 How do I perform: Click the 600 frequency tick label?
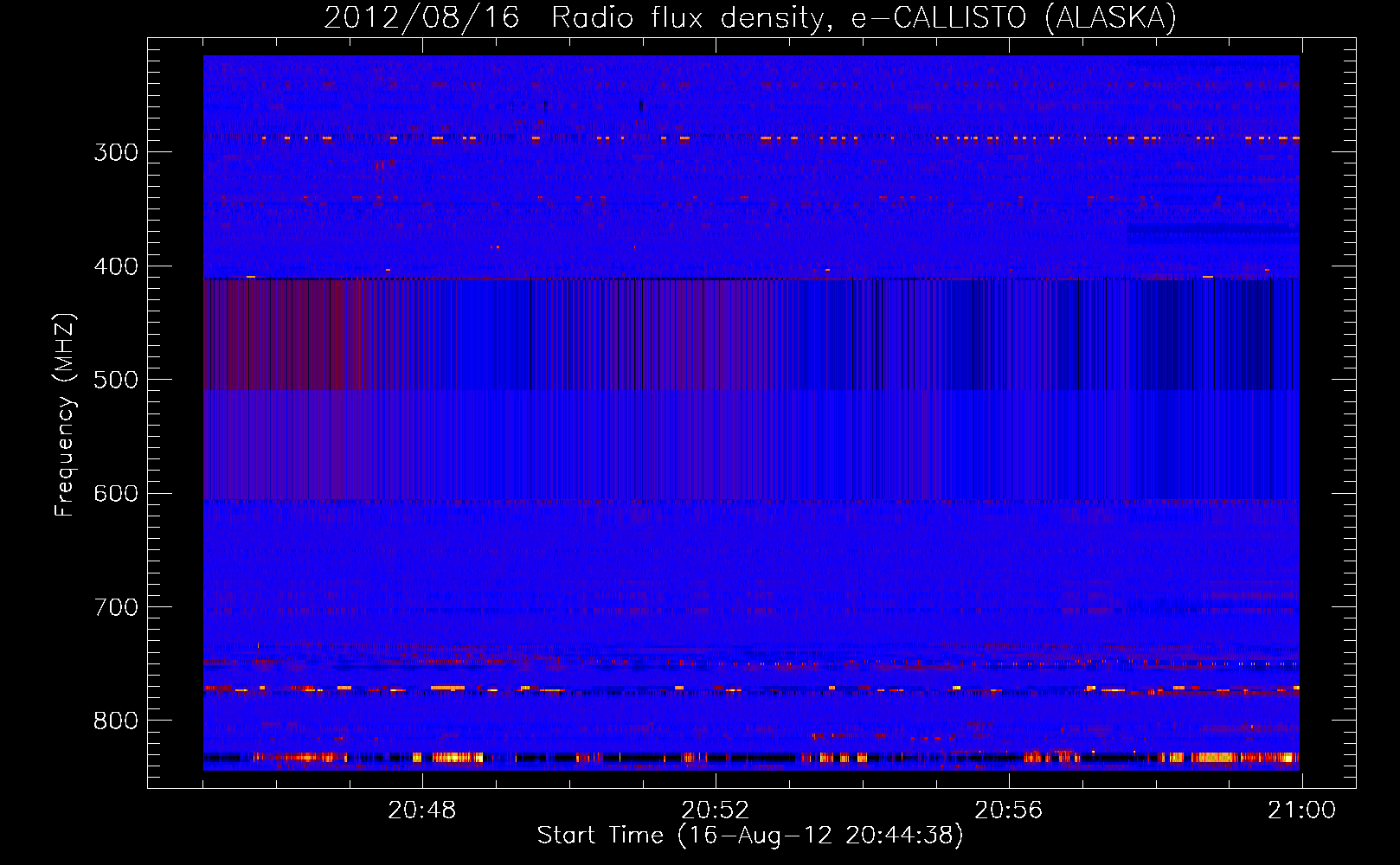tap(116, 494)
